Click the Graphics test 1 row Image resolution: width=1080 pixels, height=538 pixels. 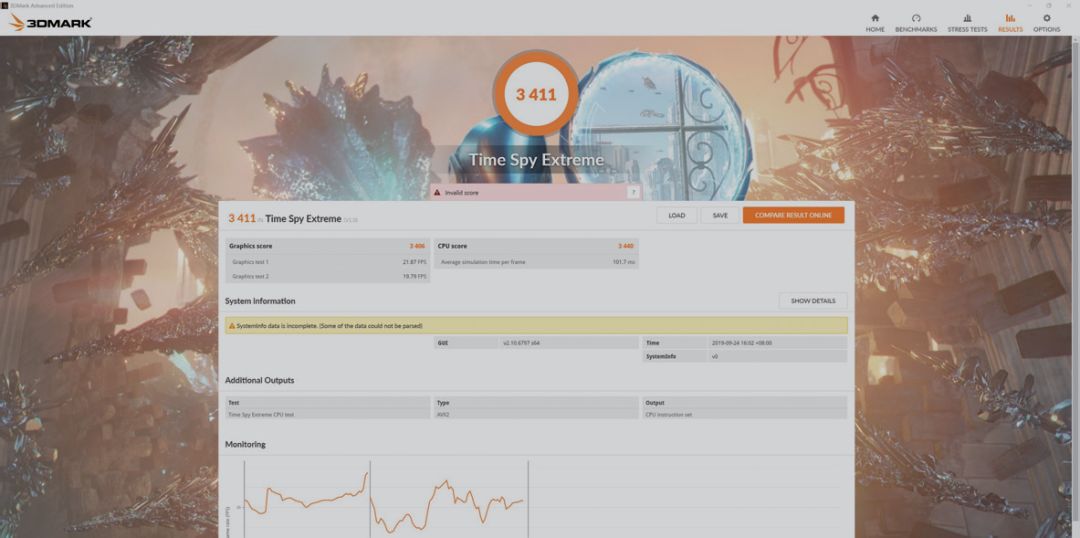click(x=327, y=262)
